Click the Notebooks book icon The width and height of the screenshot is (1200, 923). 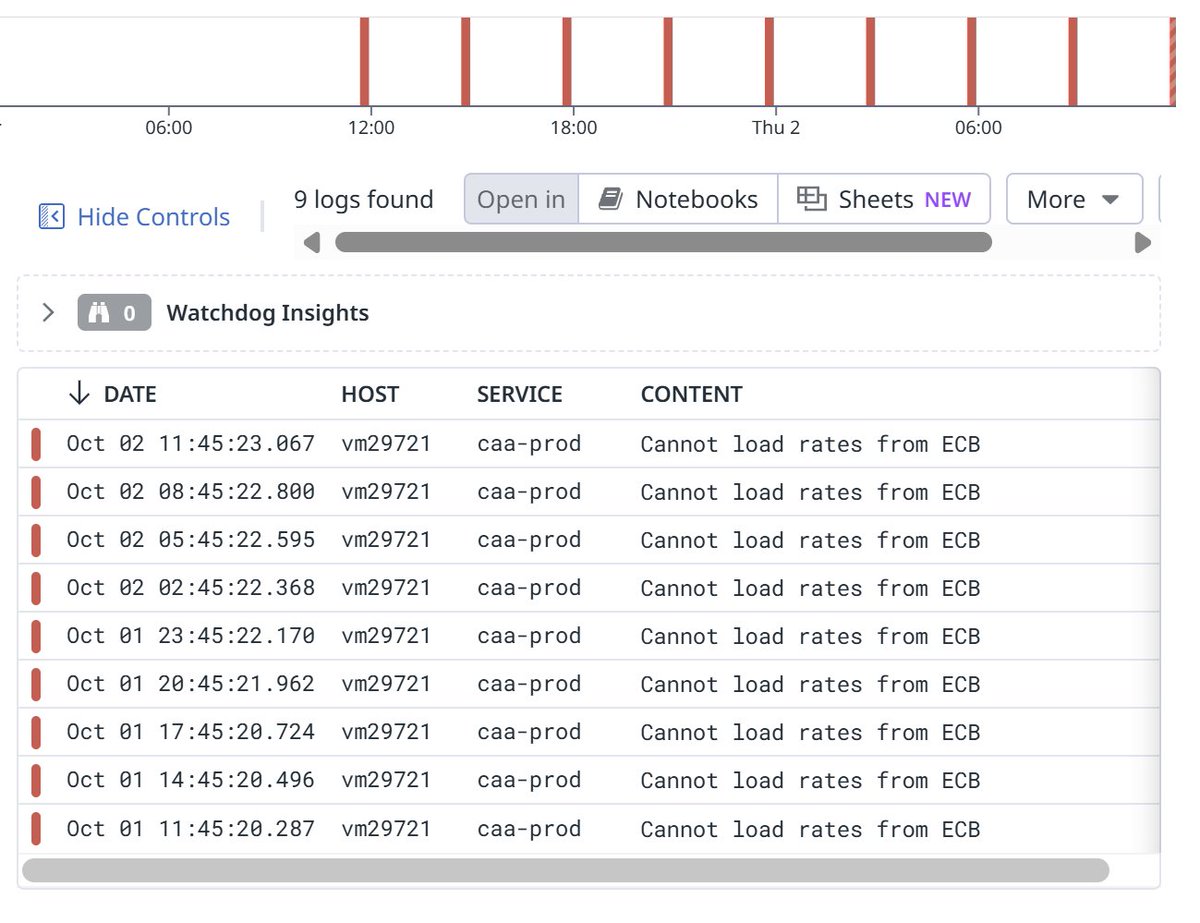610,199
